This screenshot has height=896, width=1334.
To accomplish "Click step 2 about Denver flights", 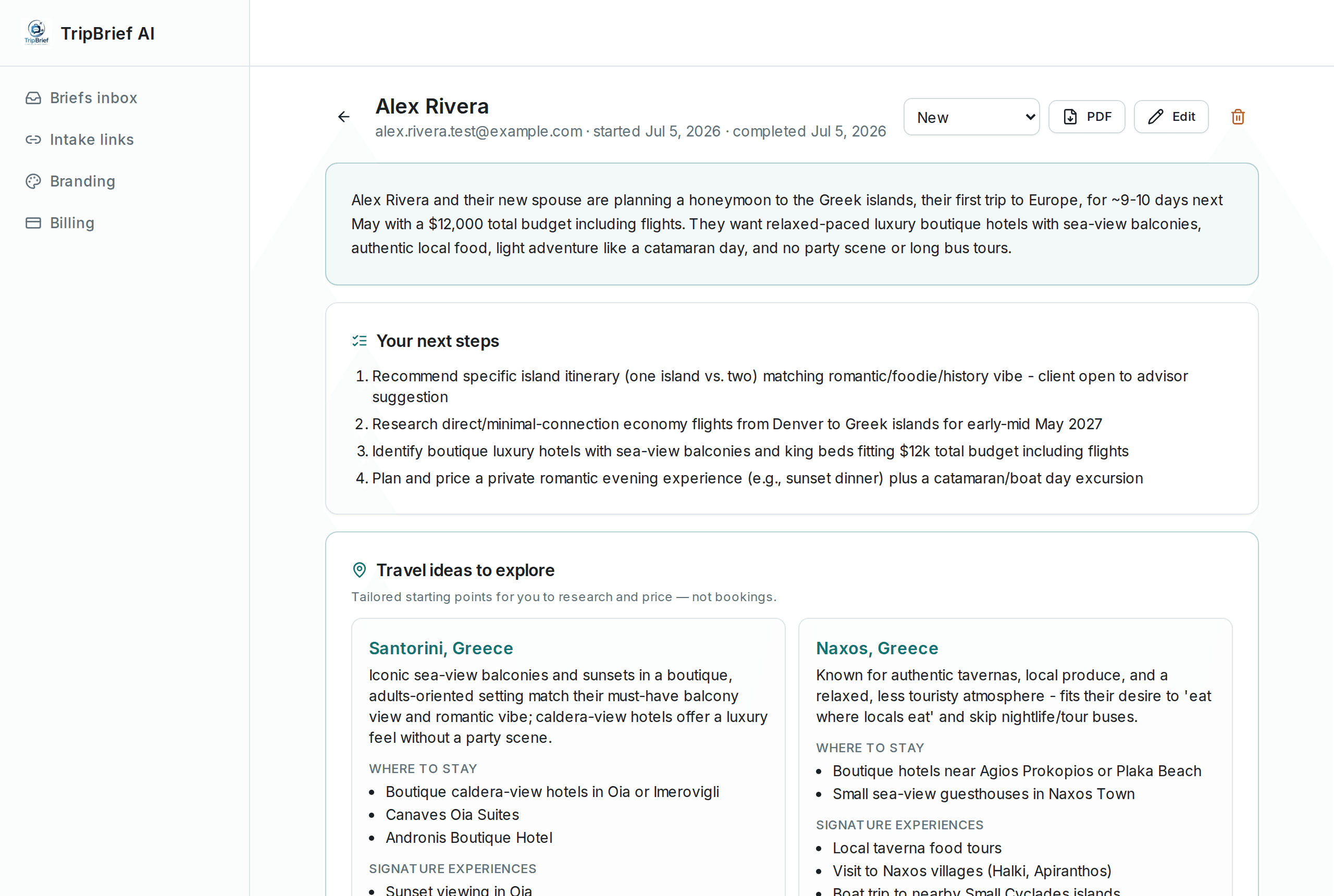I will 737,424.
